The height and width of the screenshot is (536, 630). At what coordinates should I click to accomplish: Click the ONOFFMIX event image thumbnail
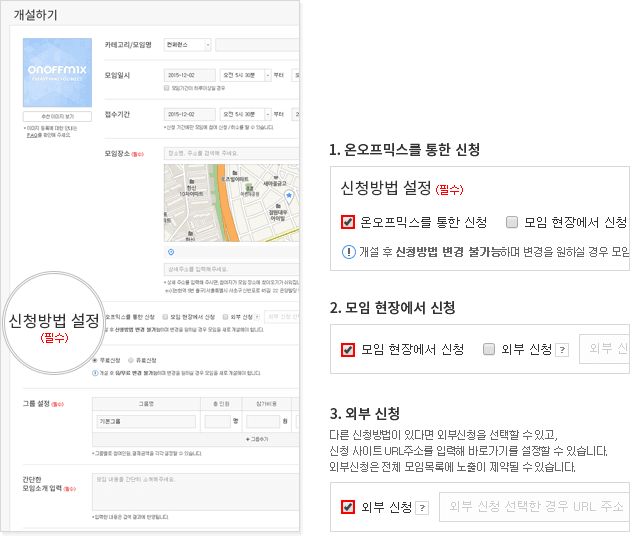(57, 72)
